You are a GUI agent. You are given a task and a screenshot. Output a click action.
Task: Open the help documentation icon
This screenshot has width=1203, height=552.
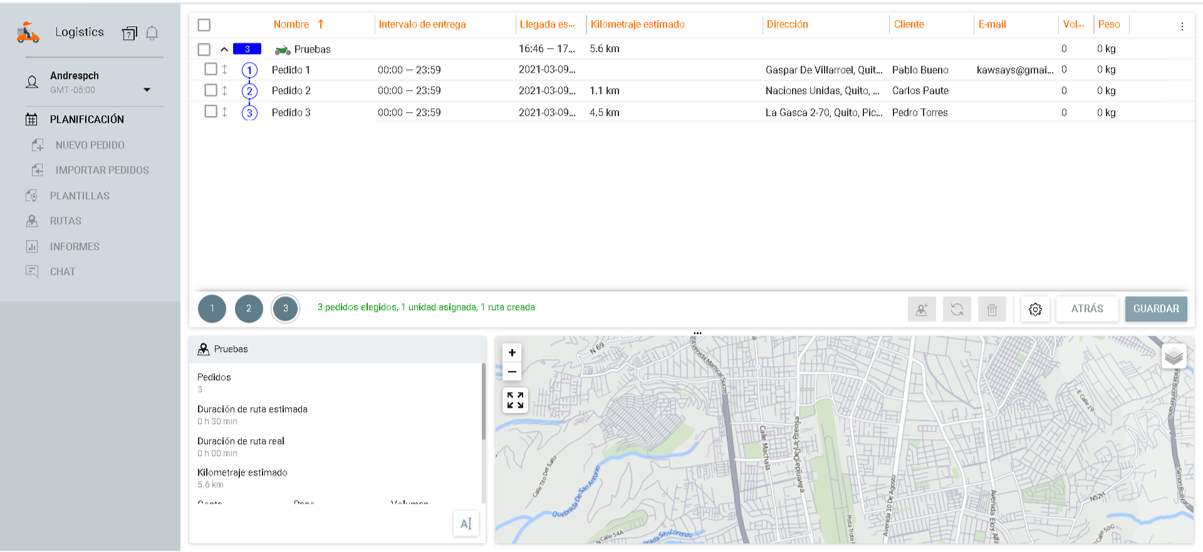click(129, 33)
